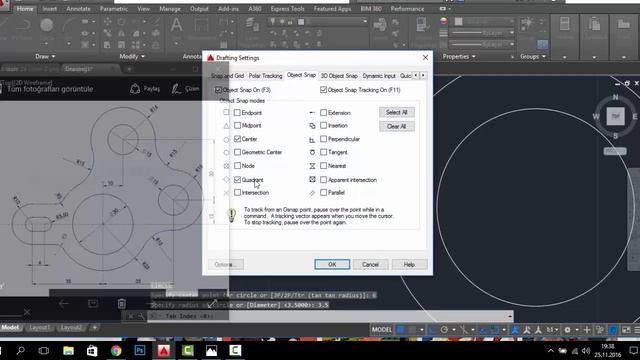Select the Circle tool in Draw panel
Screen dimensions: 640x360
click(47, 25)
